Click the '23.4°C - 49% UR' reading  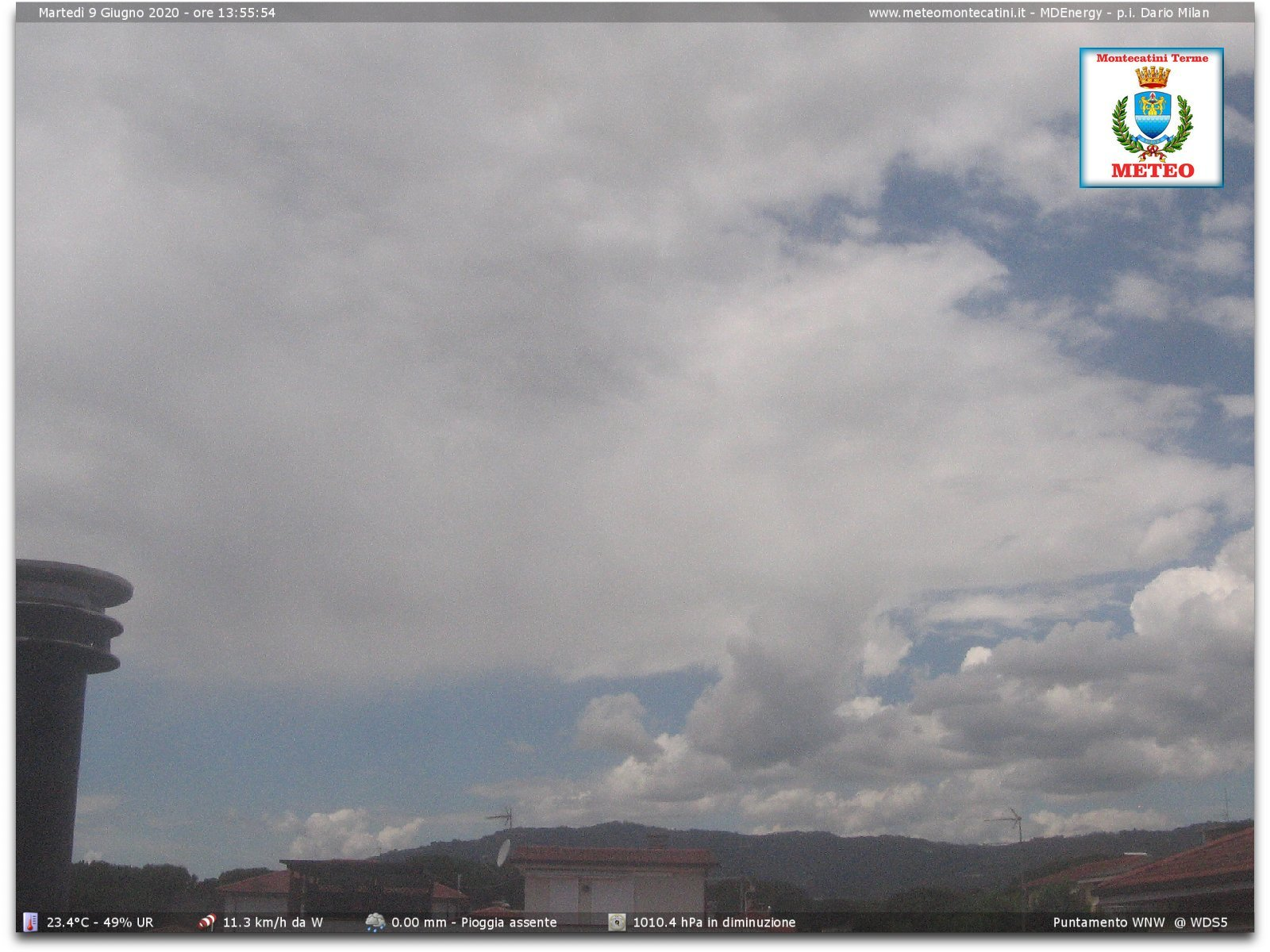[x=100, y=923]
